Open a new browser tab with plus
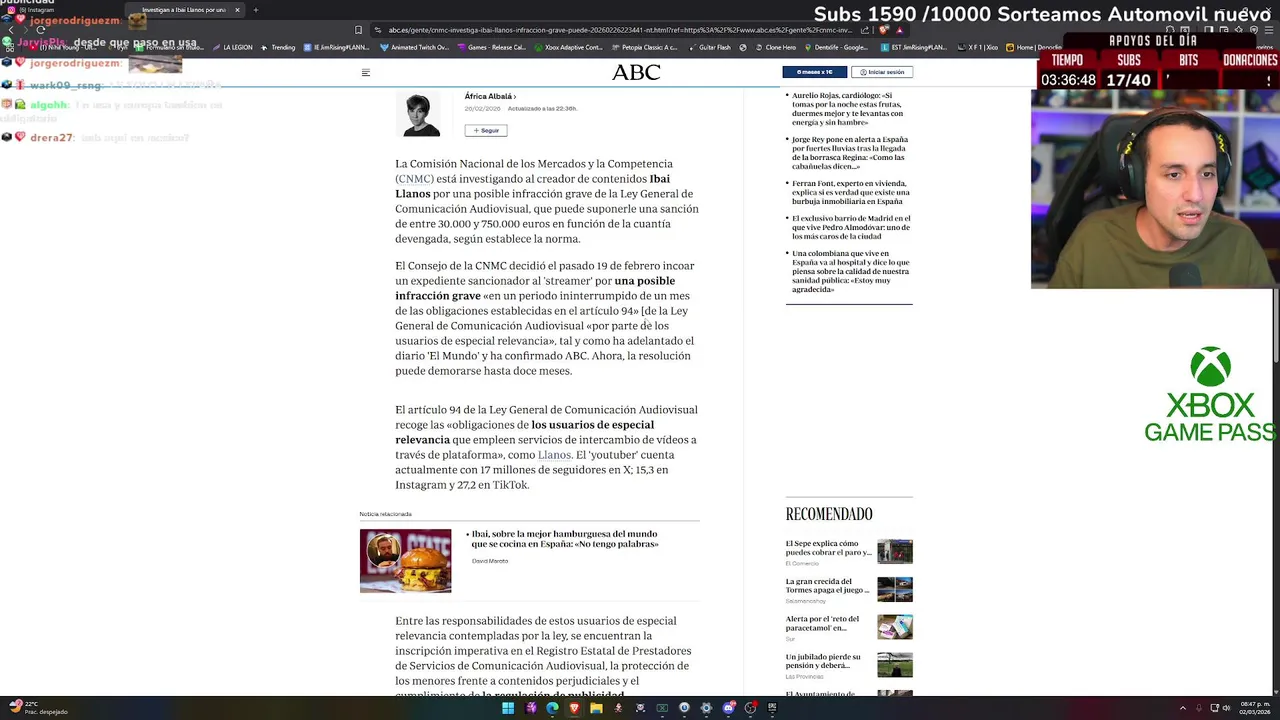 pos(256,10)
